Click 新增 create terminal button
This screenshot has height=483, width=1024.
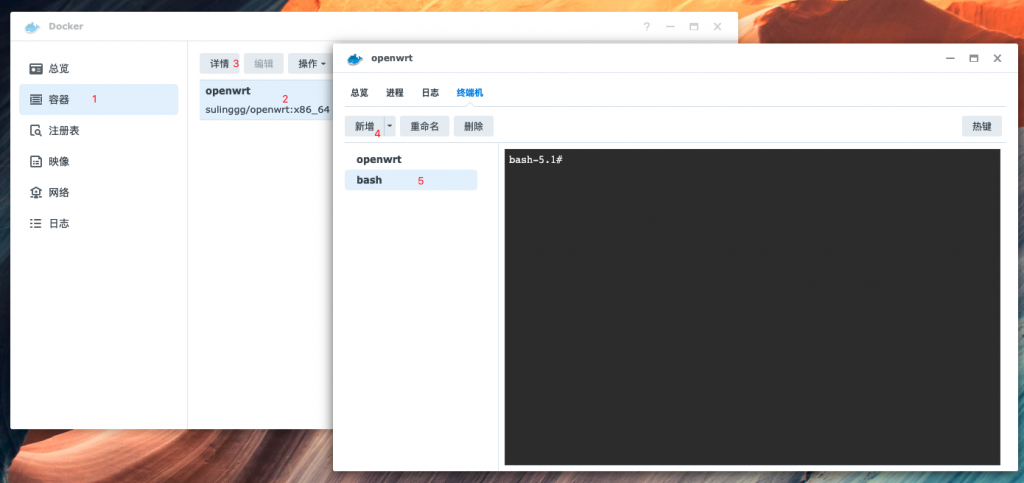coord(364,127)
